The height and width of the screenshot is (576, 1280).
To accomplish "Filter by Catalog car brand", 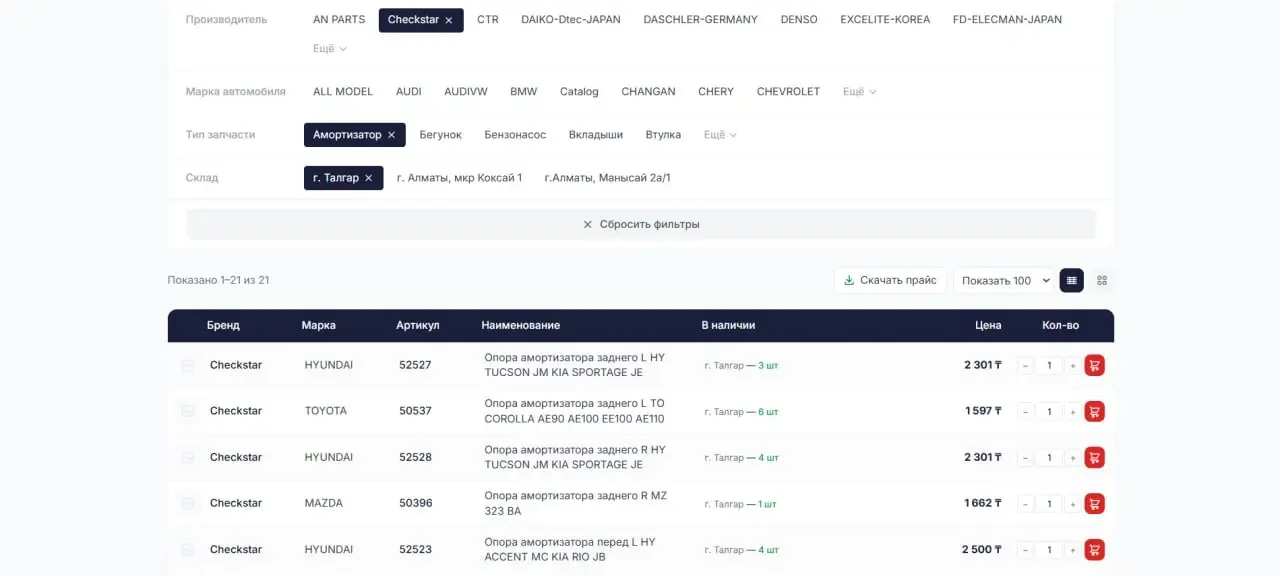I will [x=579, y=92].
